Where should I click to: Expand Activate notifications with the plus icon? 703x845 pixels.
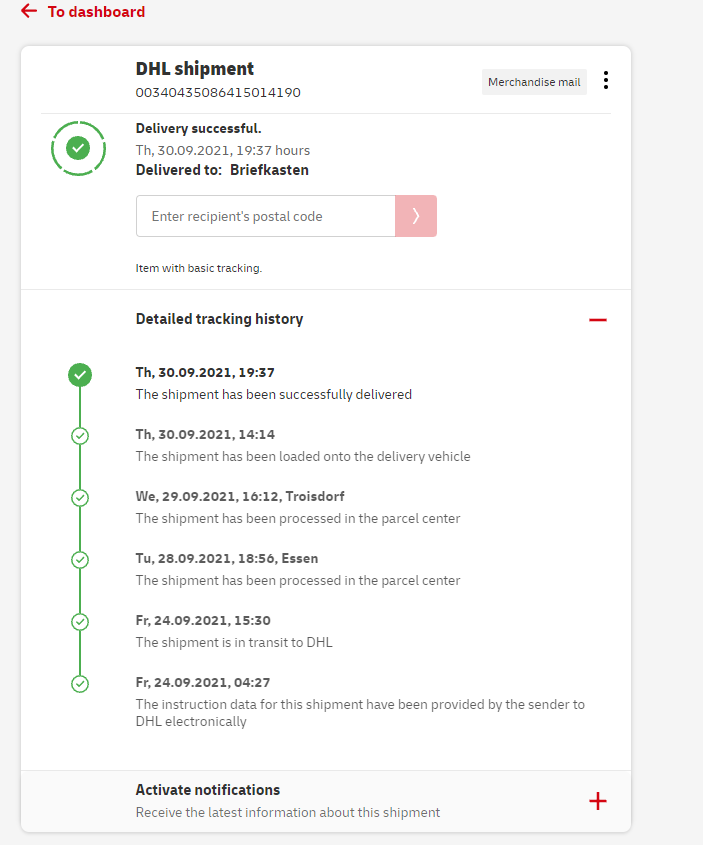tap(598, 801)
